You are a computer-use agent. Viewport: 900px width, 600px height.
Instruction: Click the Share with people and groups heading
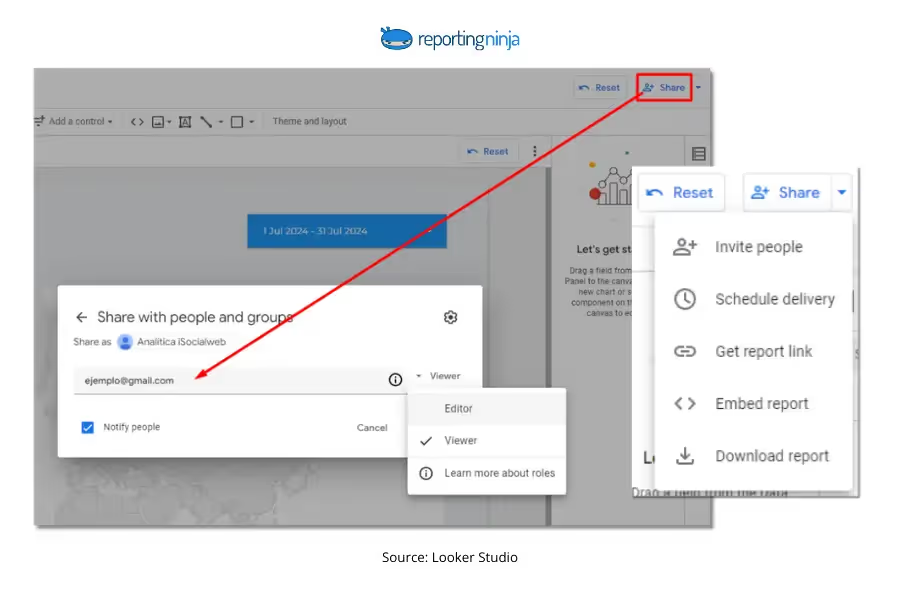[x=195, y=317]
